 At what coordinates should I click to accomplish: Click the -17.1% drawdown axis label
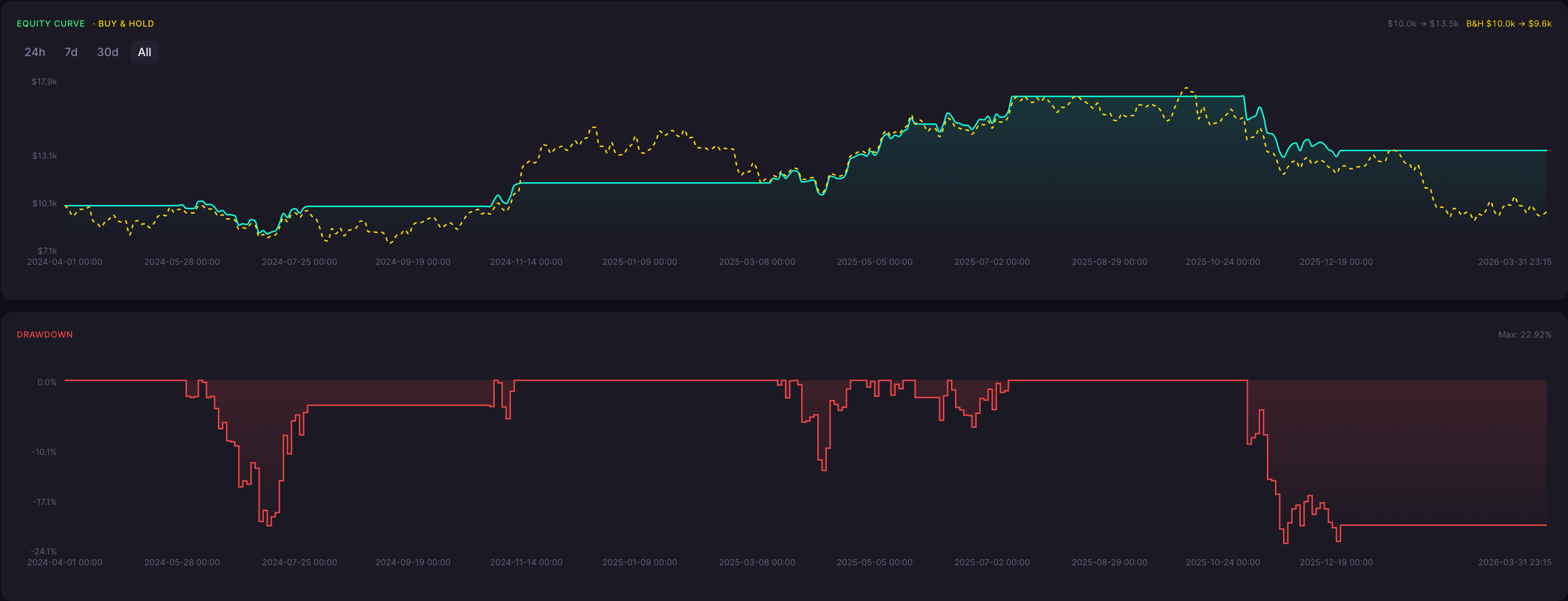44,502
